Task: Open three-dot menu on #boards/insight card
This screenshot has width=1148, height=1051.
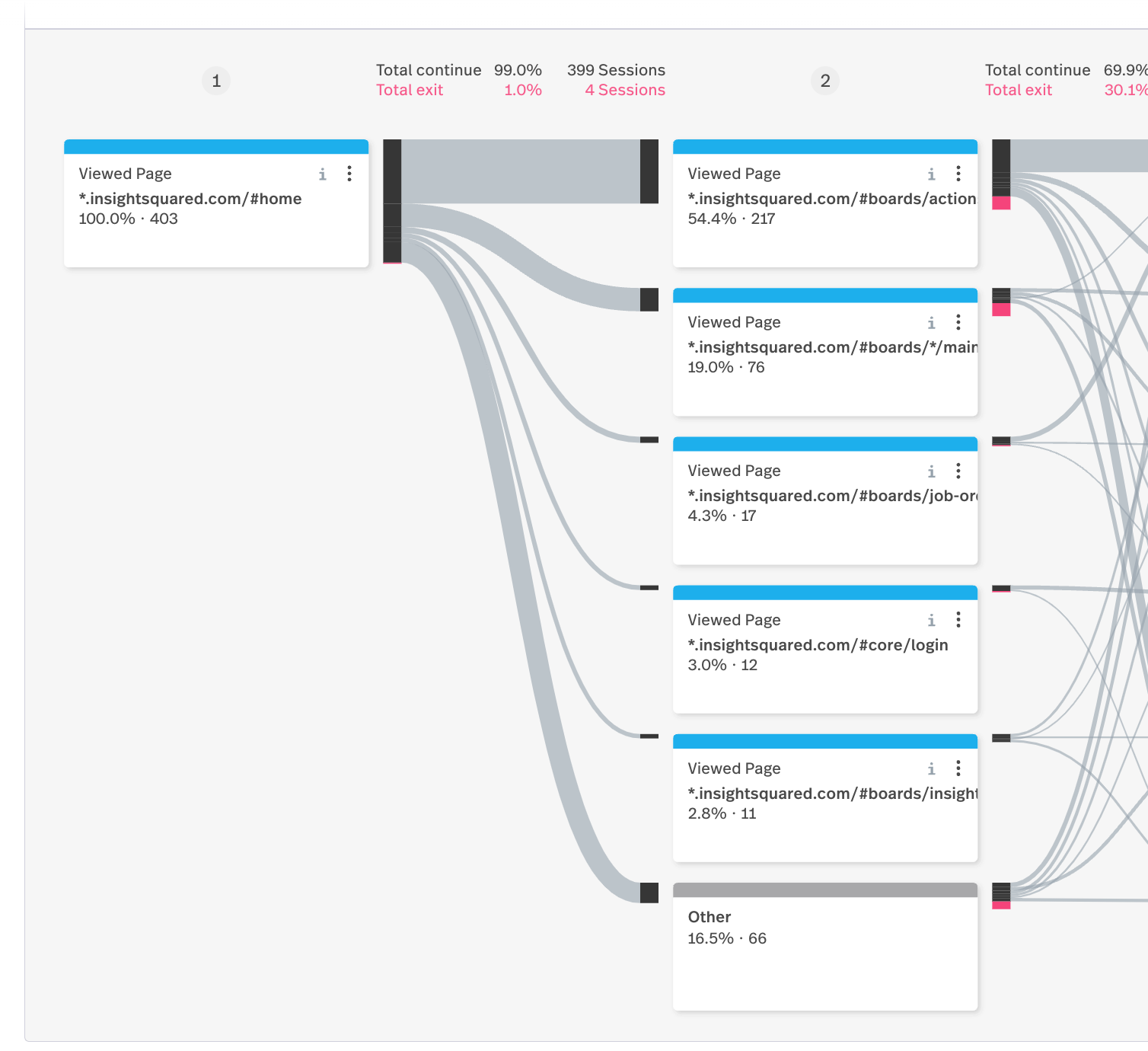Action: pyautogui.click(x=958, y=768)
